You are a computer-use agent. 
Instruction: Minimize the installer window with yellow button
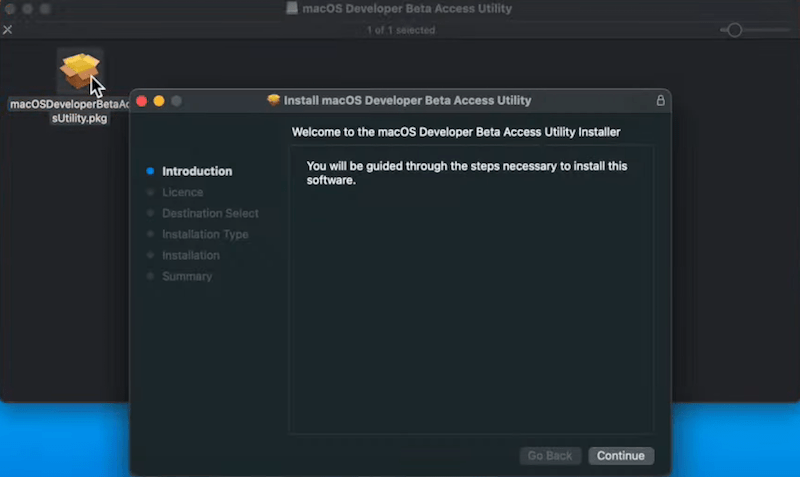pos(159,101)
